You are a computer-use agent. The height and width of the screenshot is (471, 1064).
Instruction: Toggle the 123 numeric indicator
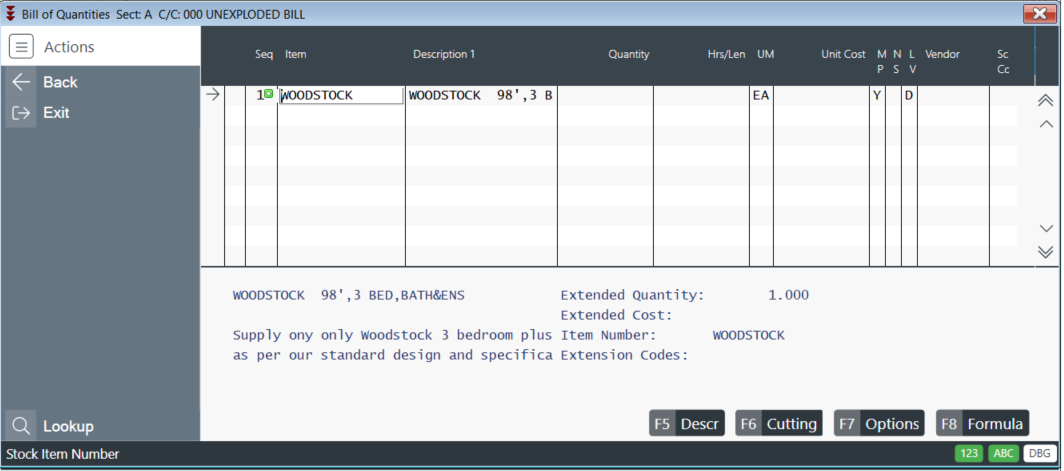tap(970, 454)
